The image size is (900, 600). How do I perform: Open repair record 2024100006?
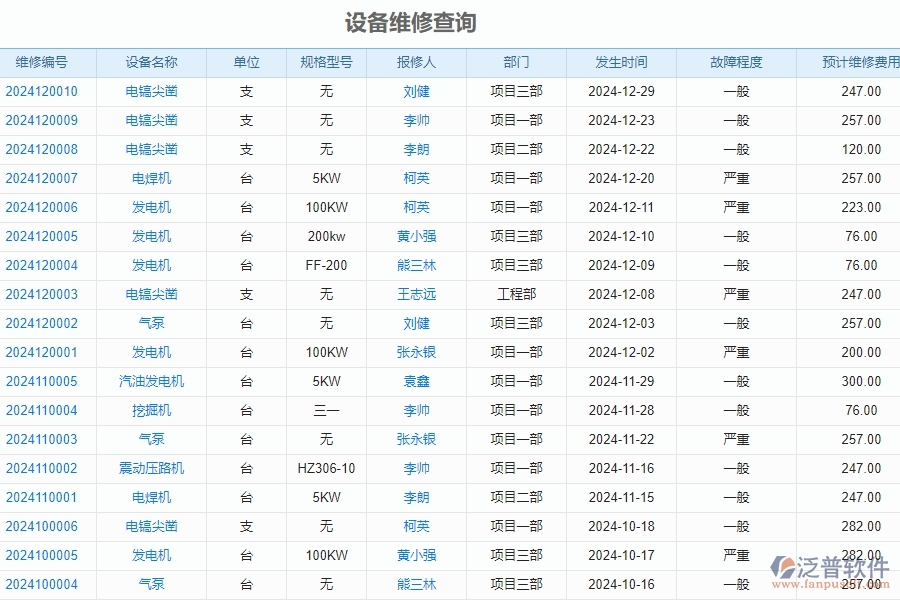(44, 526)
